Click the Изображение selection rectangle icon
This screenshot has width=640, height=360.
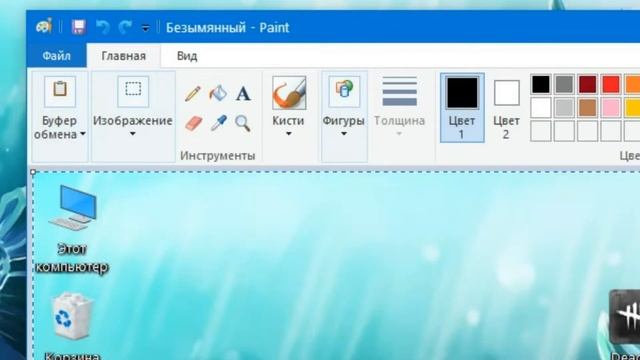click(x=133, y=91)
